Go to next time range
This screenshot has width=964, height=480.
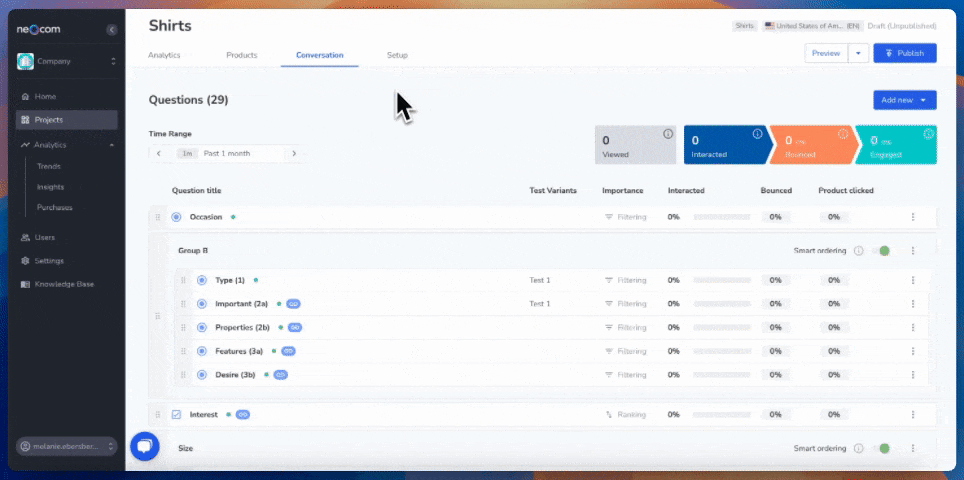[x=294, y=154]
